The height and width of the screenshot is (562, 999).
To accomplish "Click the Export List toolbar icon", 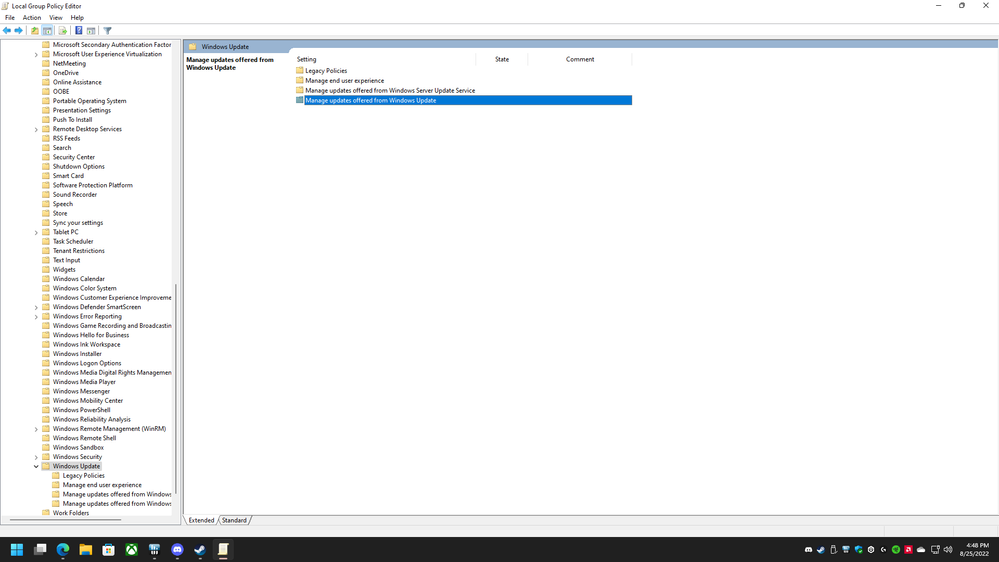I will point(62,31).
